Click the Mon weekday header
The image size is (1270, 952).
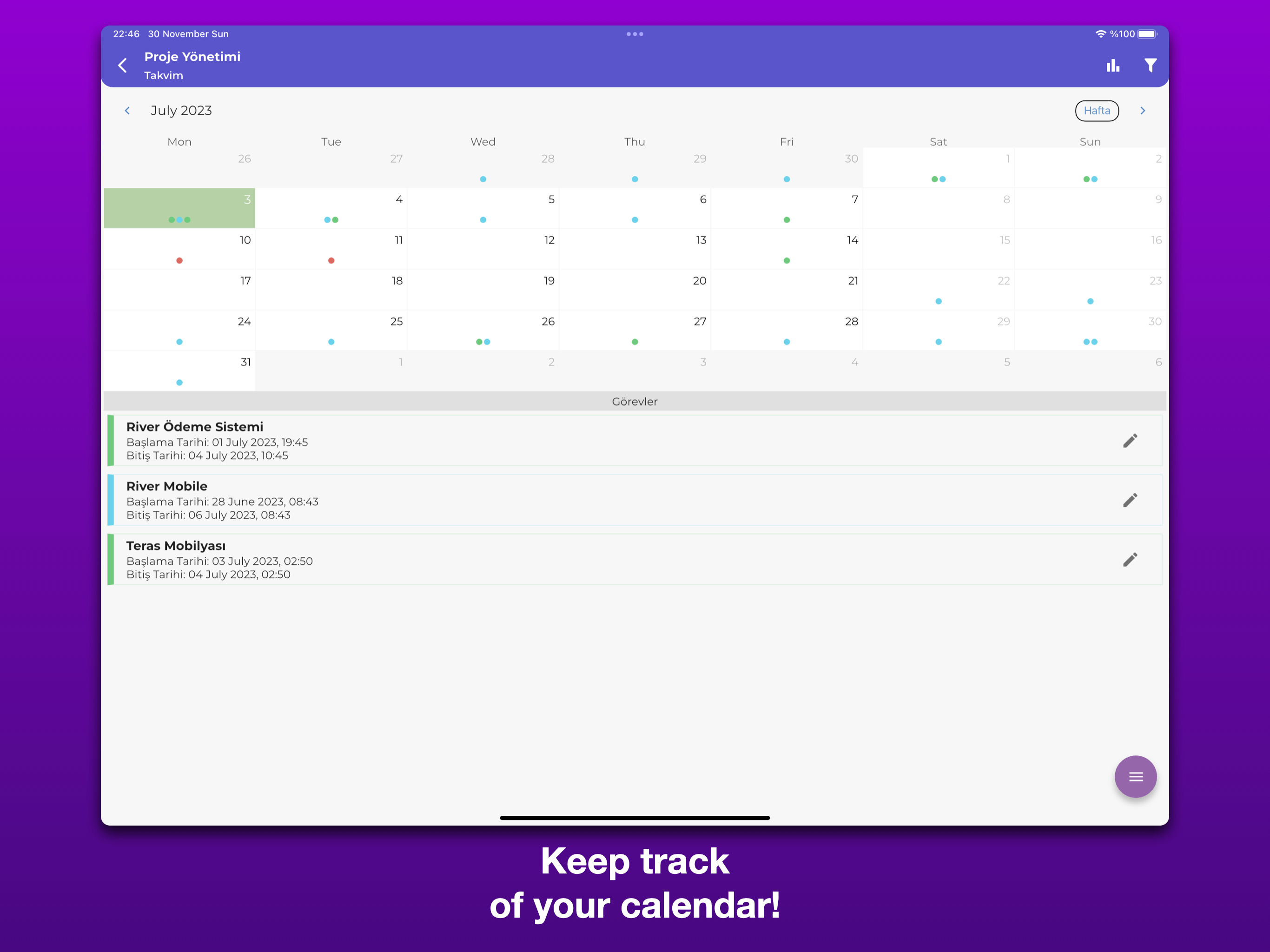[179, 142]
